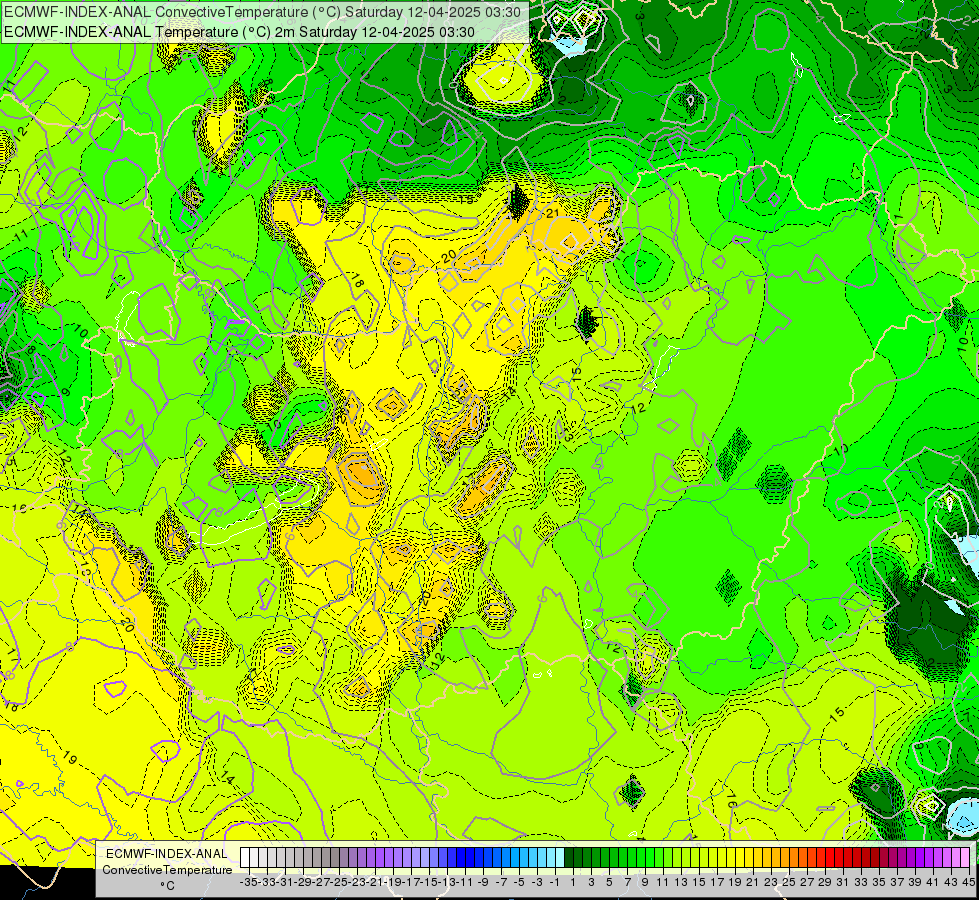Click legend scale value '-25'
The width and height of the screenshot is (979, 900).
(339, 882)
